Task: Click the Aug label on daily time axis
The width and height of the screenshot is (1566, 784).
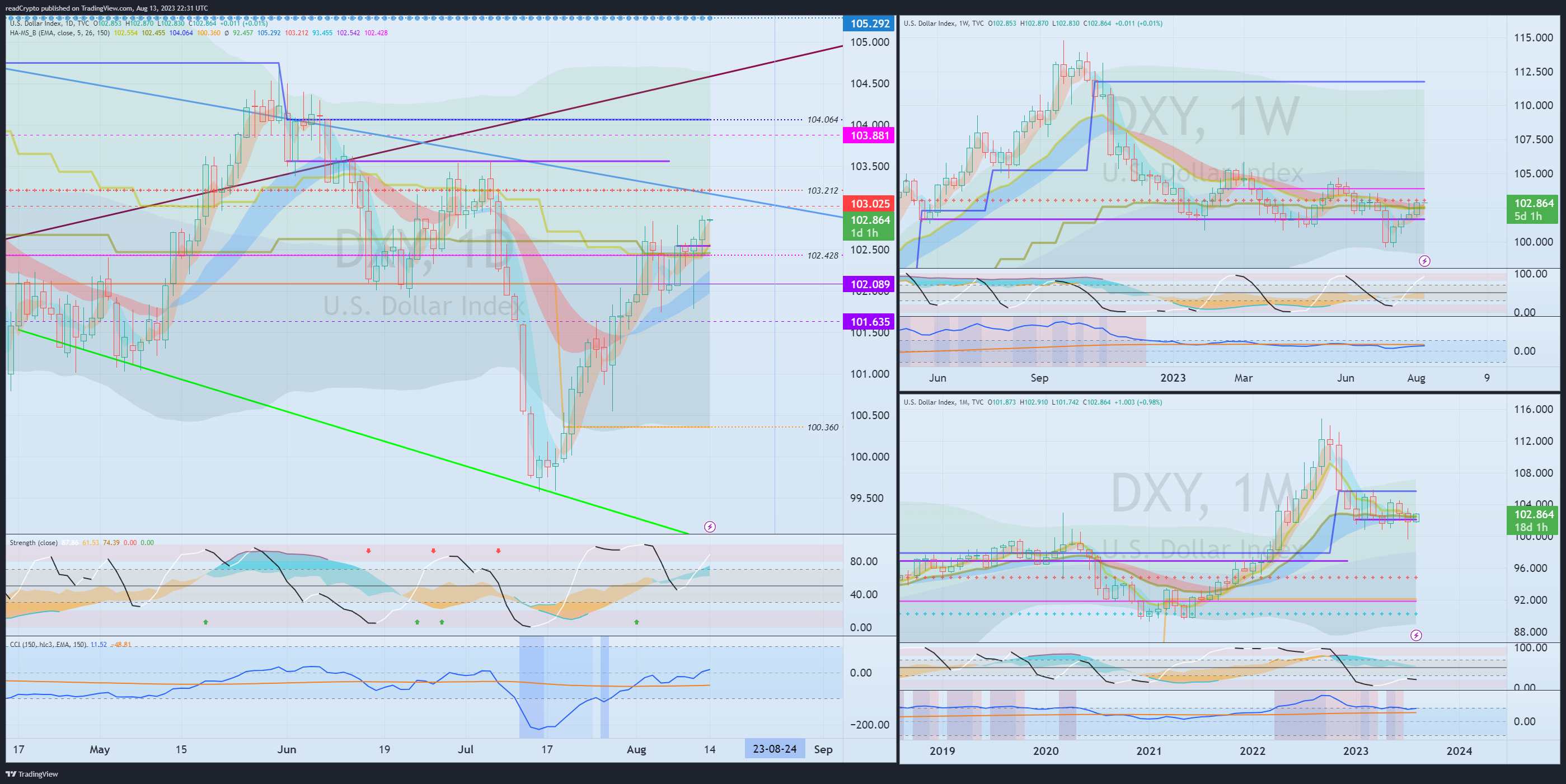Action: [636, 749]
